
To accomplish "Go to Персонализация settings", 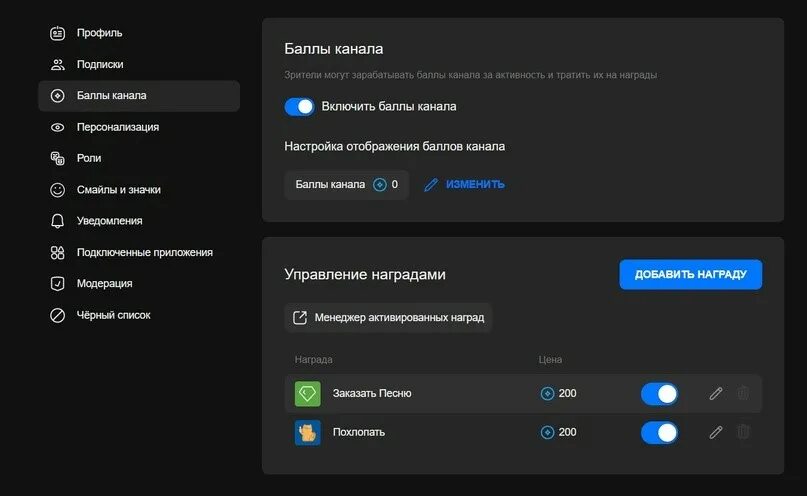I will pyautogui.click(x=139, y=127).
